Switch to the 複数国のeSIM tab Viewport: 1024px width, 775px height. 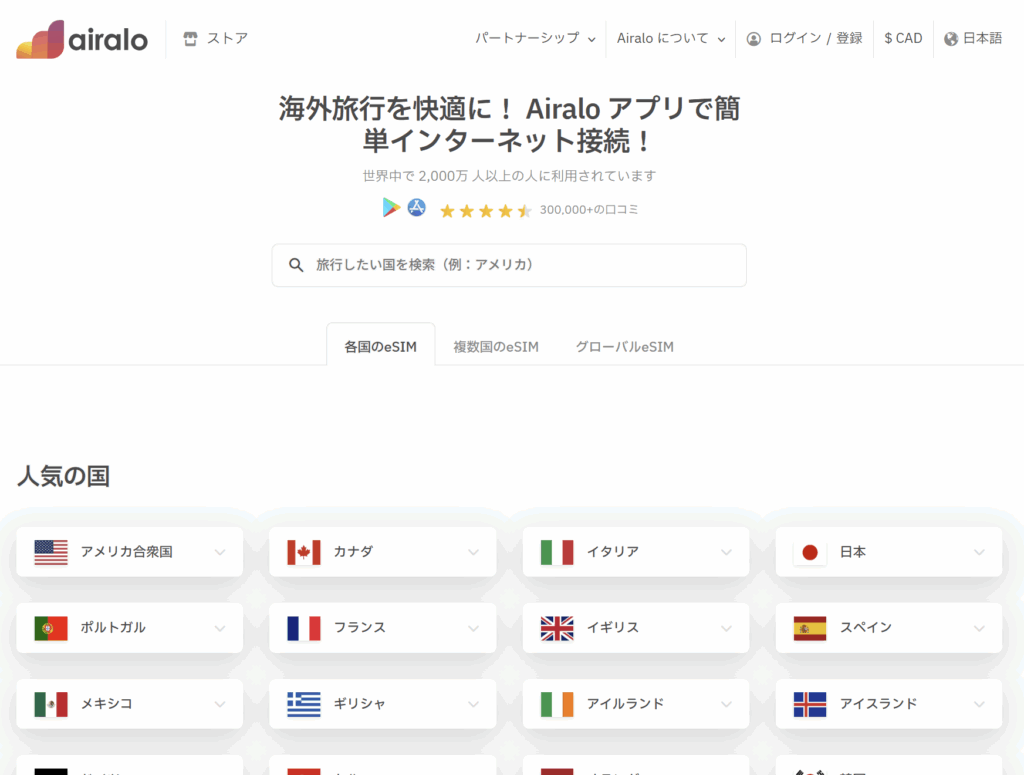(496, 347)
